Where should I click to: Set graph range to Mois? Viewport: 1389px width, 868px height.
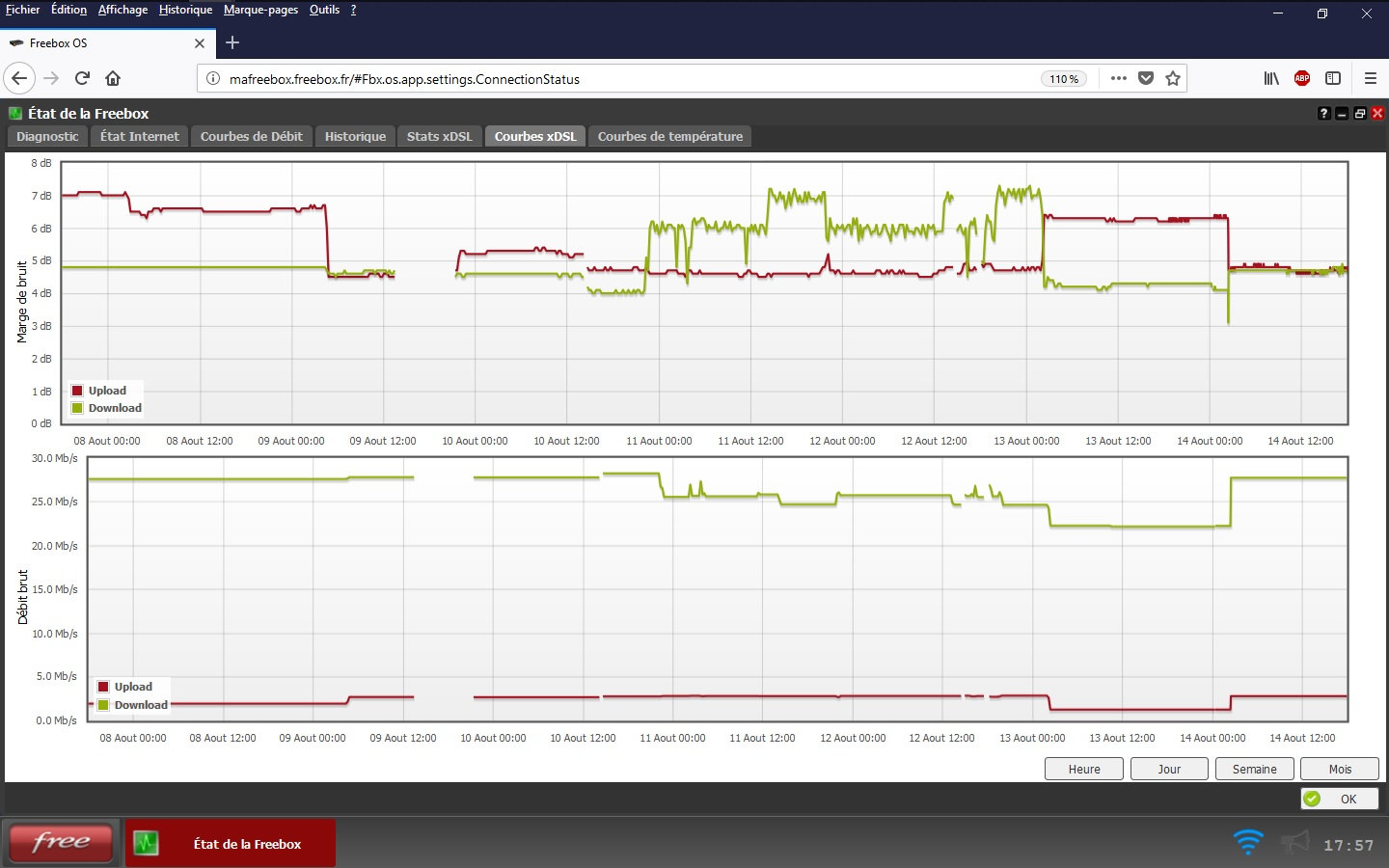click(x=1340, y=769)
